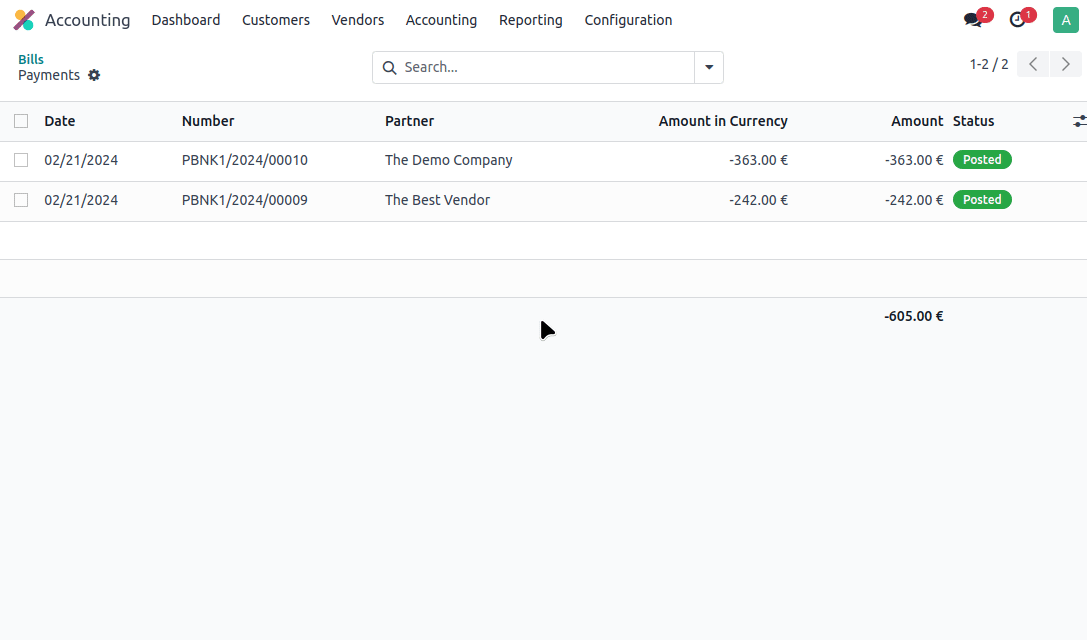Check the box for PBNK1/2024/00009
The width and height of the screenshot is (1087, 640).
pos(21,200)
